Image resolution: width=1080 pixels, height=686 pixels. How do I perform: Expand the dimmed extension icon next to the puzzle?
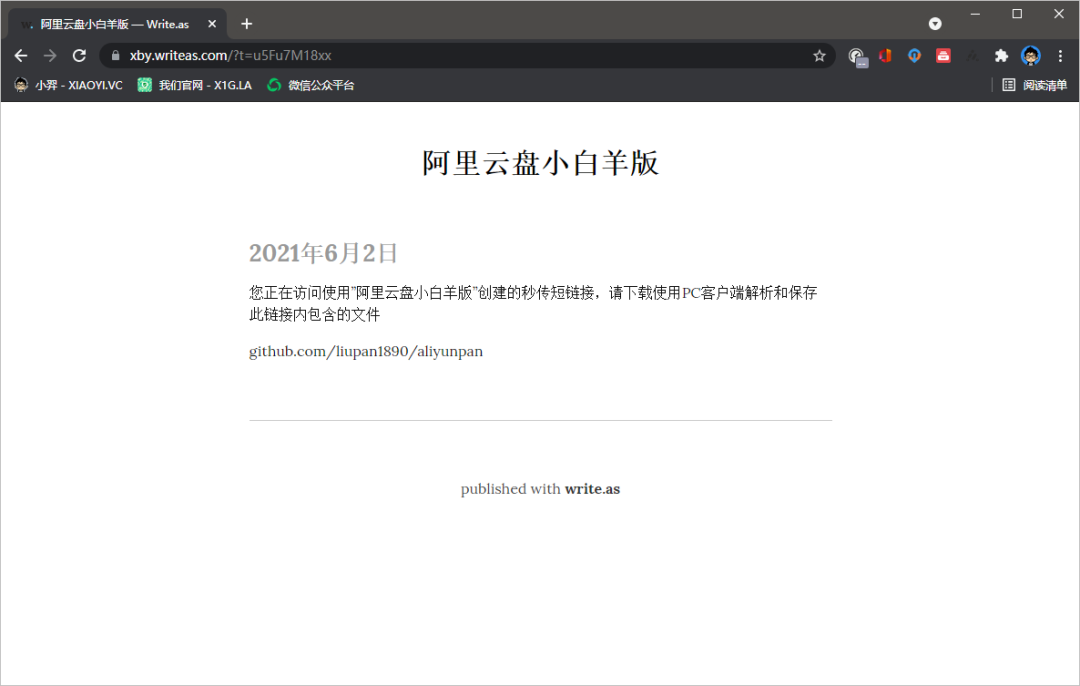(971, 56)
